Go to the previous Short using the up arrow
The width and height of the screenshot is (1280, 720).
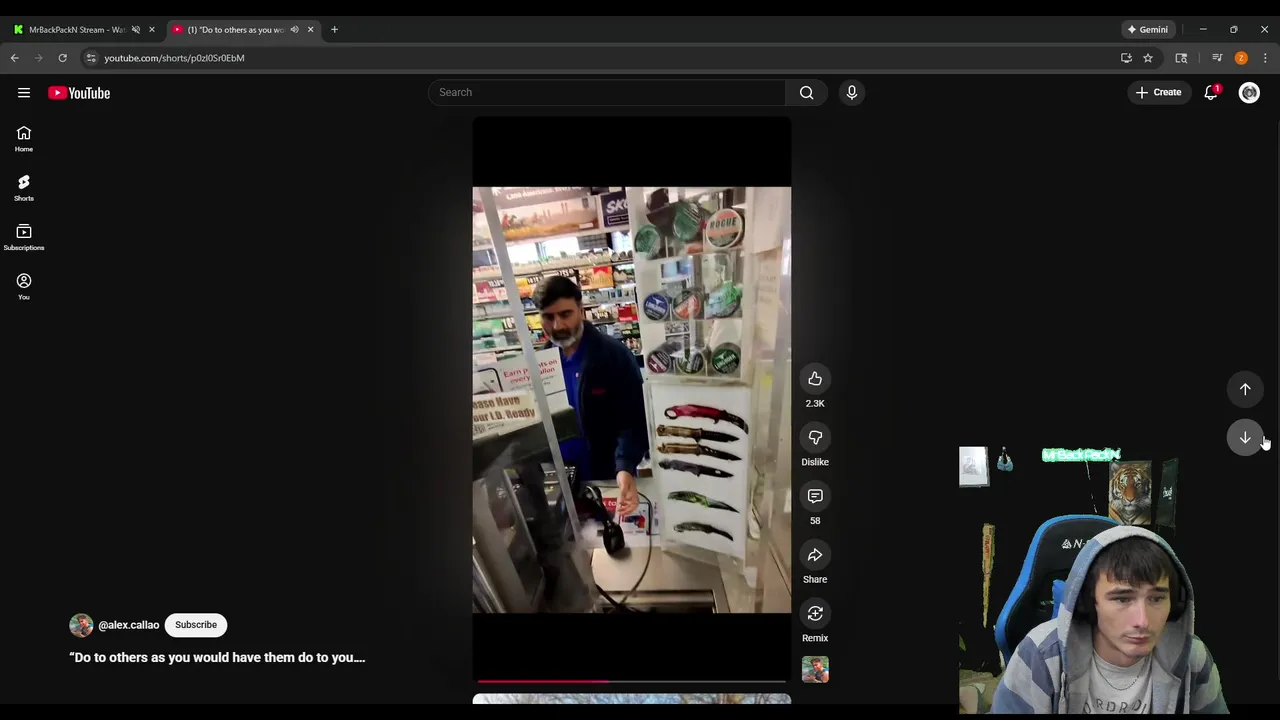point(1245,389)
